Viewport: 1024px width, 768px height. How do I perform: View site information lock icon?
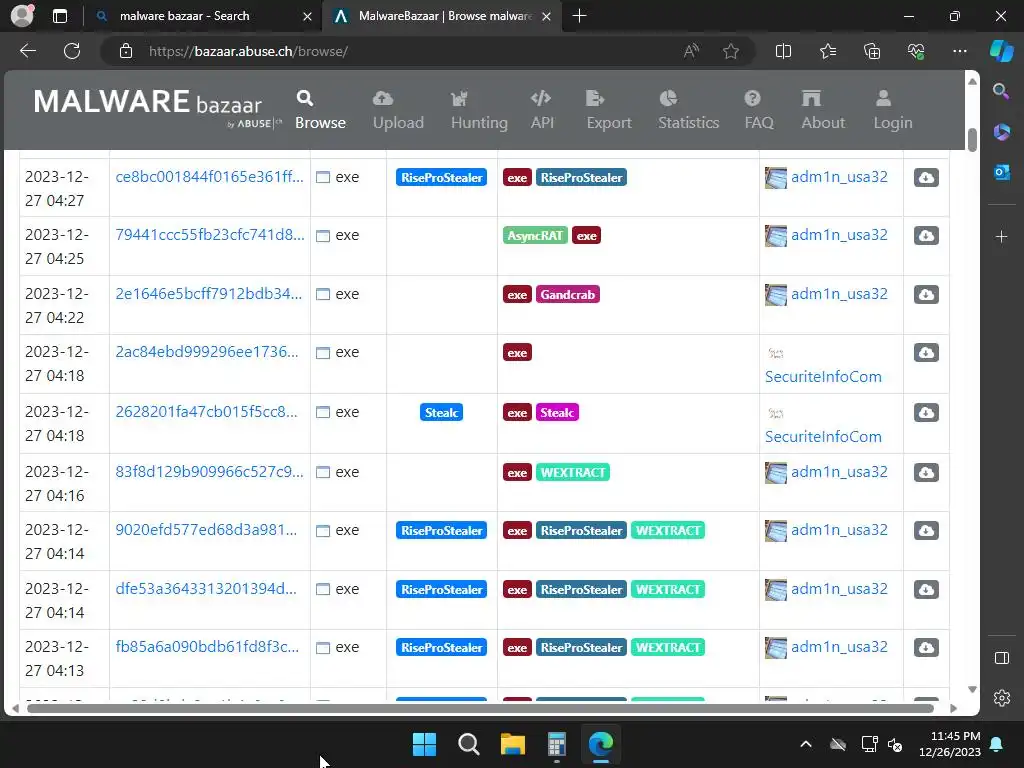pos(125,51)
